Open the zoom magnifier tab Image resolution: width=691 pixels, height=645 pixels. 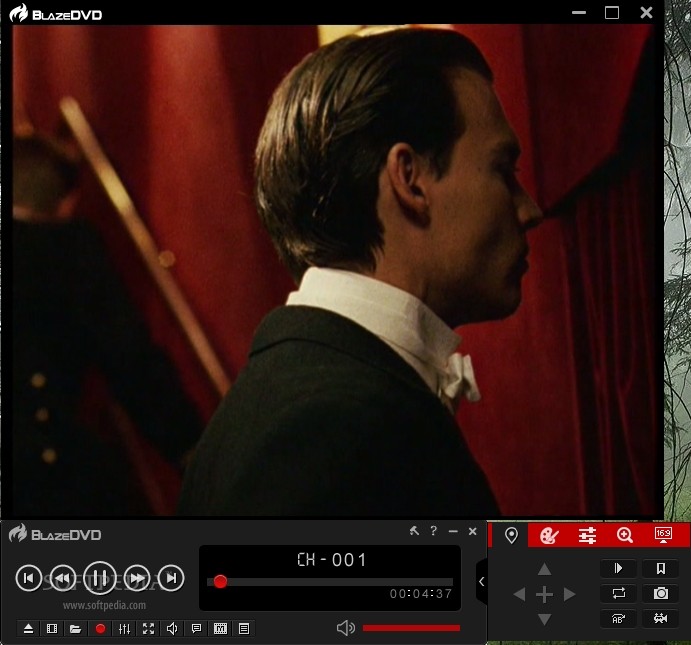coord(625,536)
